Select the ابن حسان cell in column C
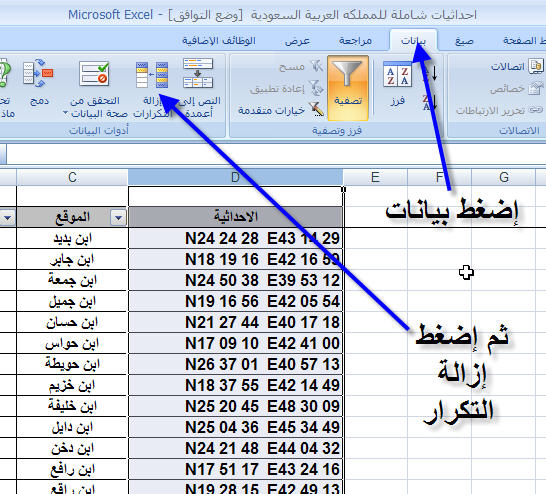The width and height of the screenshot is (546, 494). click(x=71, y=322)
